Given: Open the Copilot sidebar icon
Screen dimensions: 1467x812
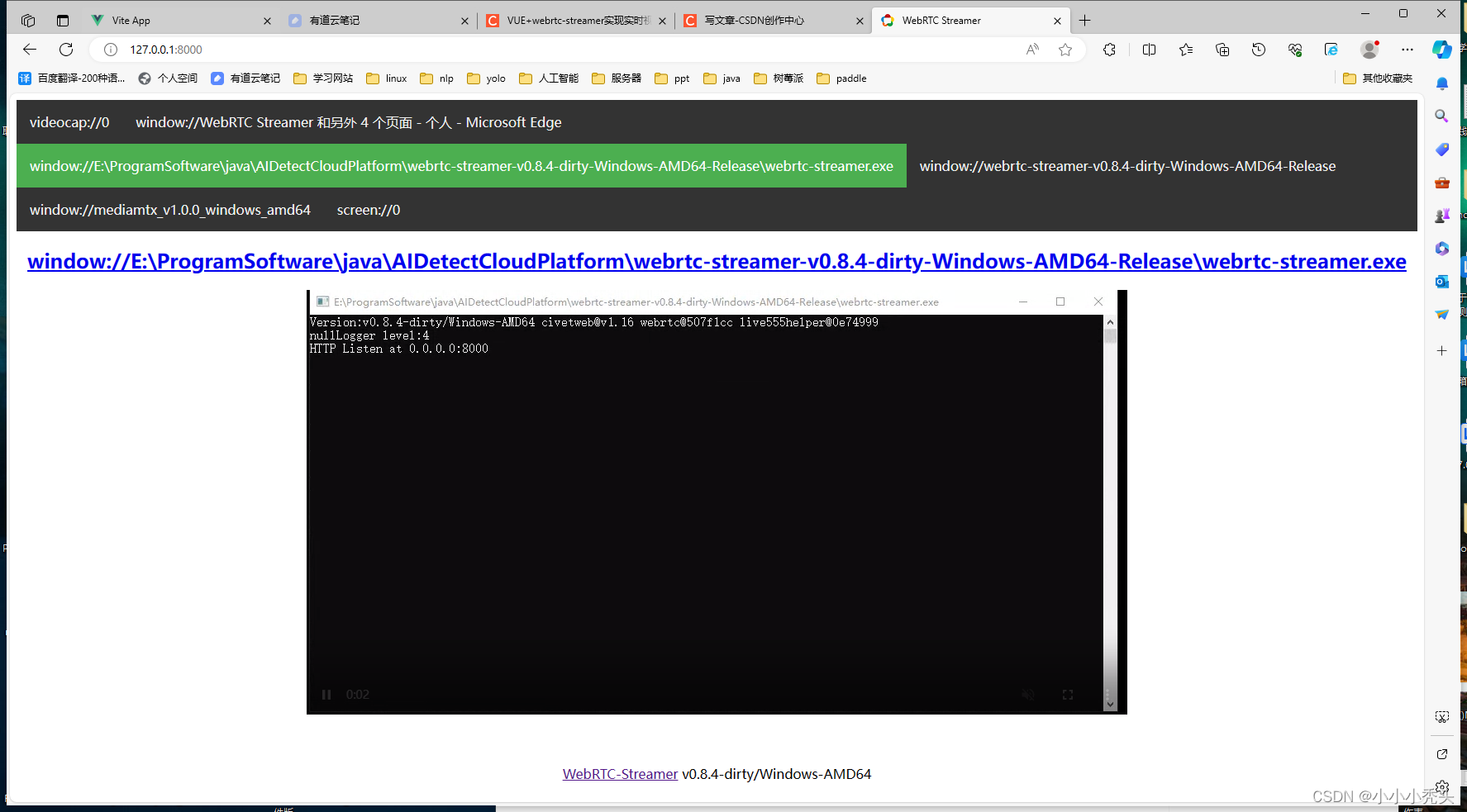Looking at the screenshot, I should point(1442,50).
